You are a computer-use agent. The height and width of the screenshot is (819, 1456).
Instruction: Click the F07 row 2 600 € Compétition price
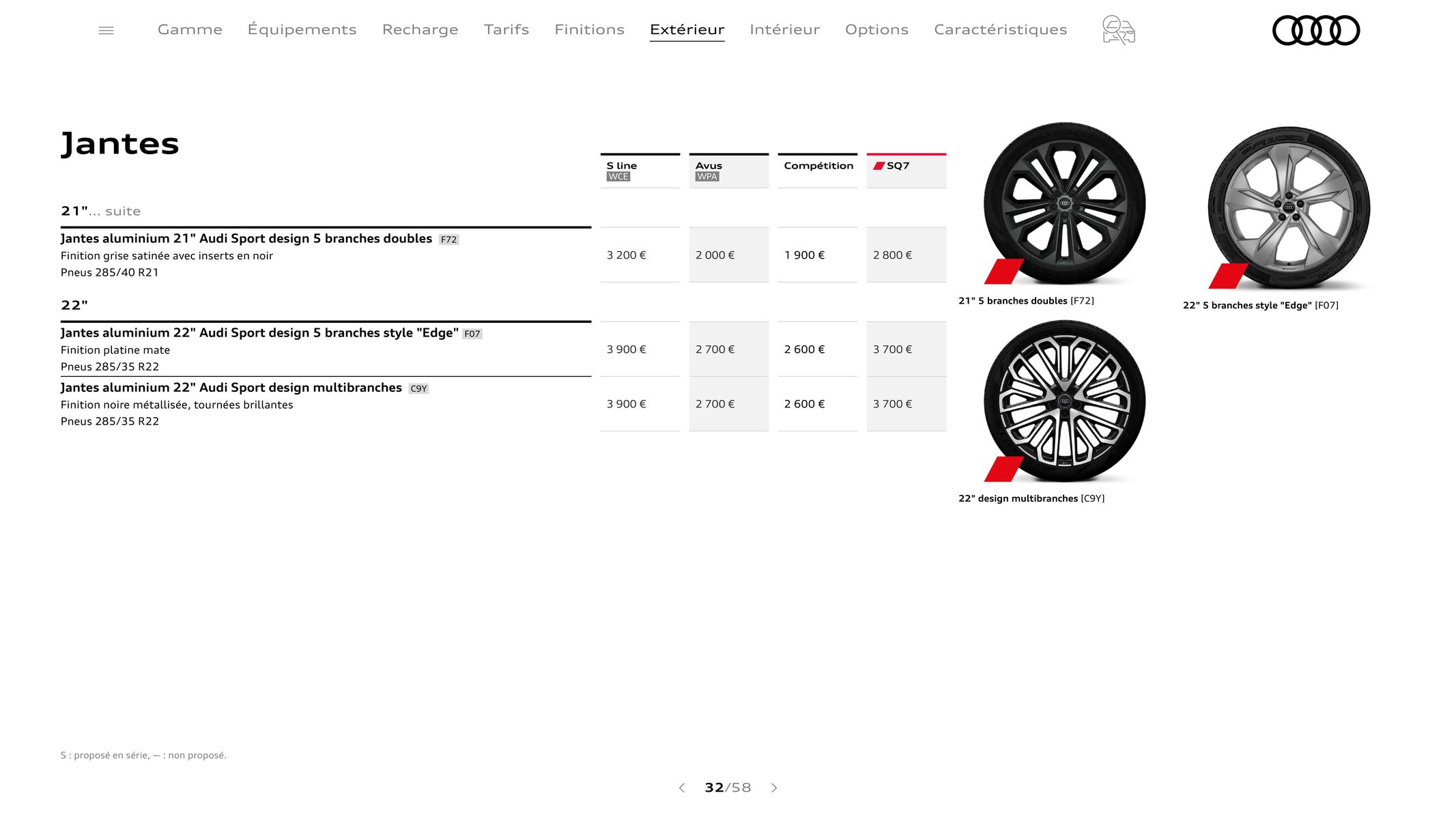(x=804, y=349)
